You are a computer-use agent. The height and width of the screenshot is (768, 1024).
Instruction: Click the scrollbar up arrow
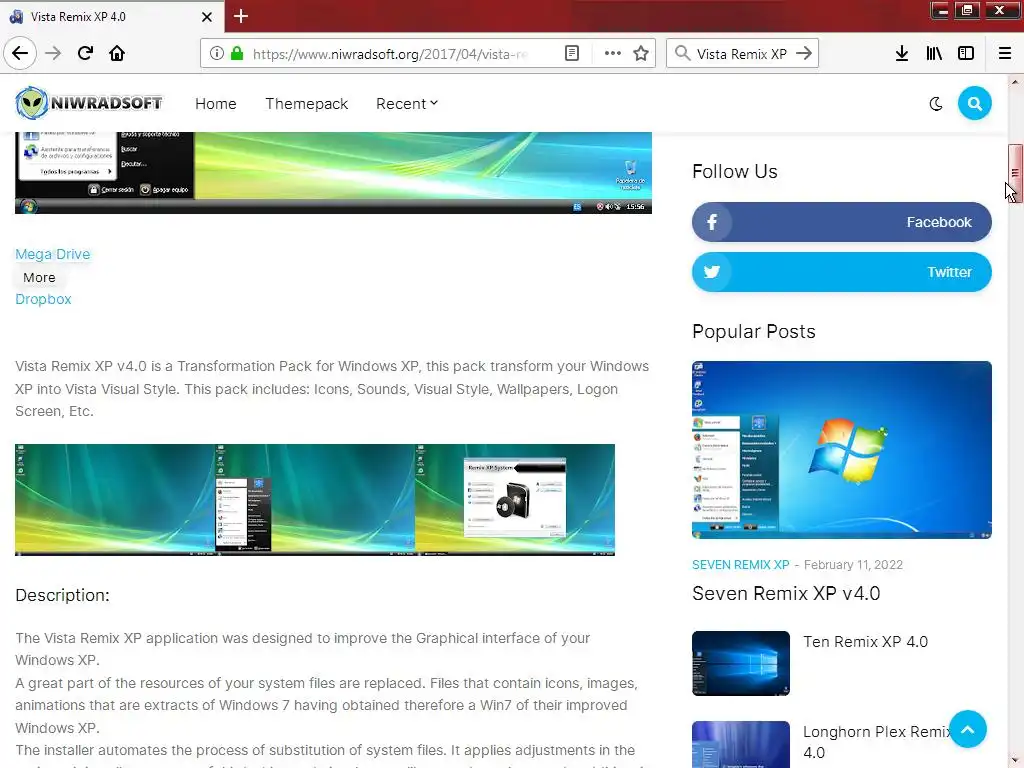(1015, 82)
